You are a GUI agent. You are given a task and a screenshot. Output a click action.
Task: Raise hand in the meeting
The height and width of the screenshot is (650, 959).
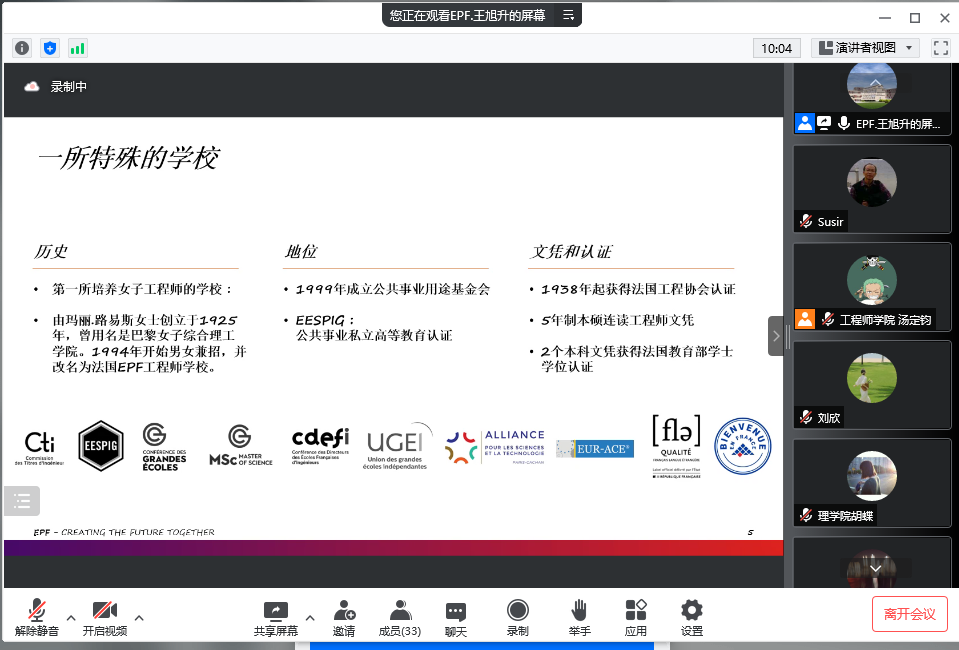click(579, 617)
